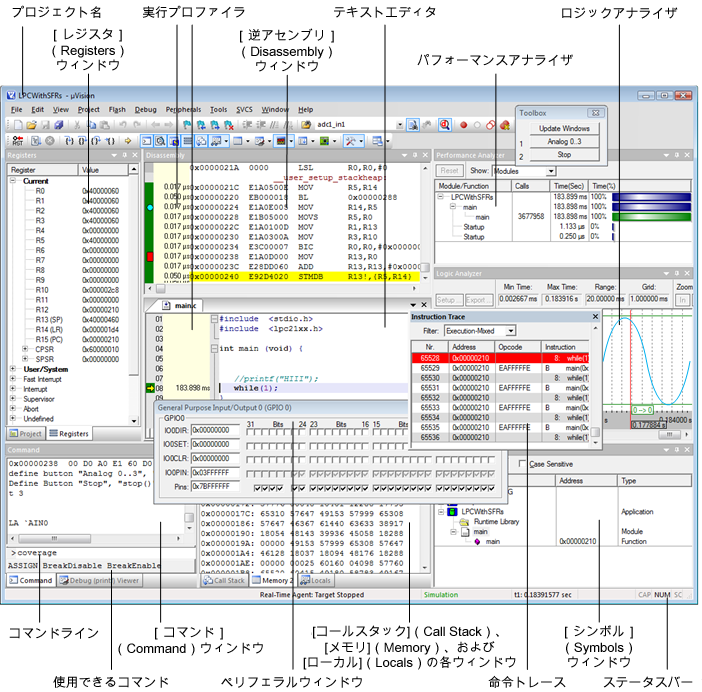Toggle the bit 31 IODIR checkbox
702x692 pixels.
250,432
